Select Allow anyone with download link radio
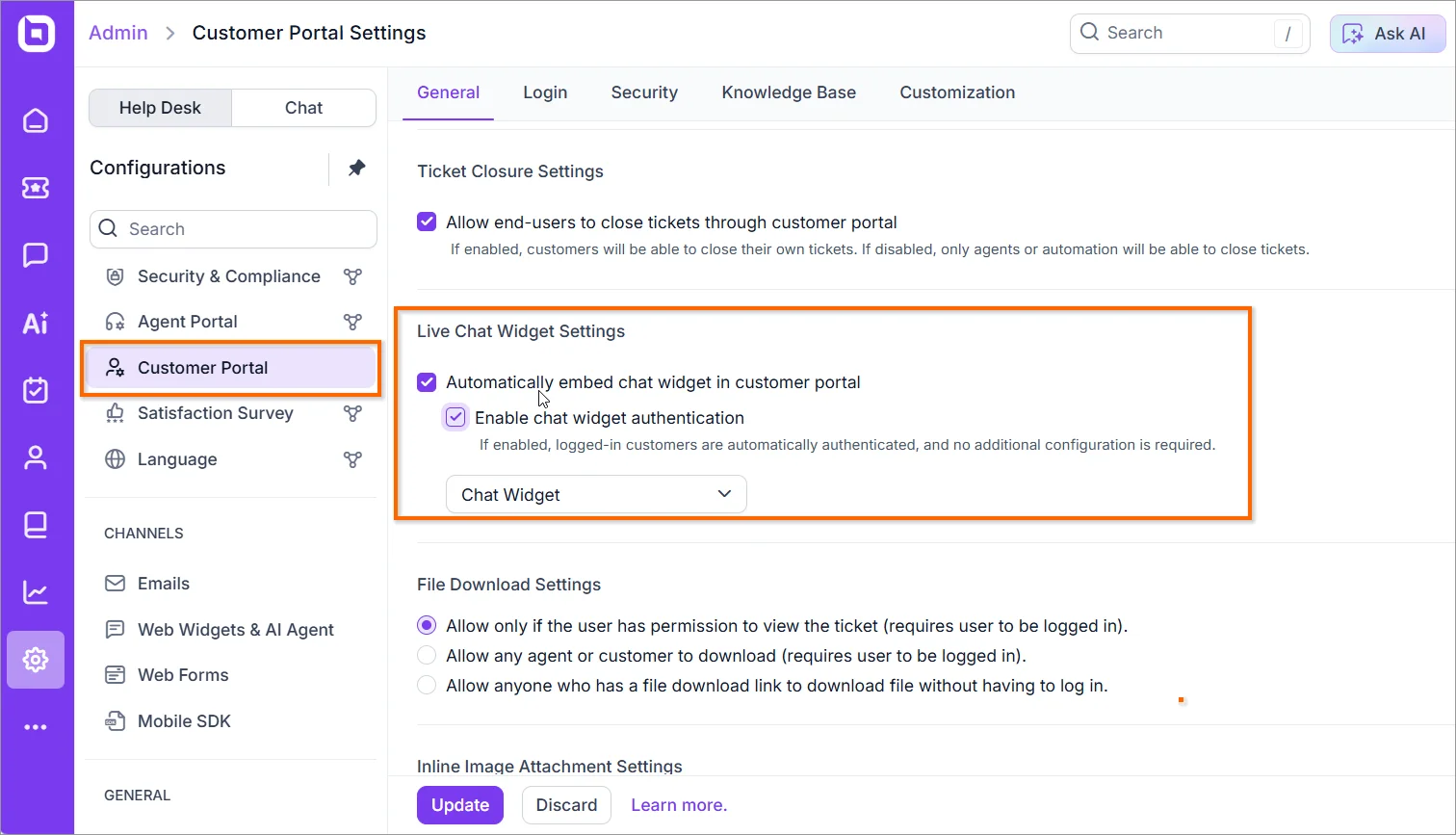 pyautogui.click(x=427, y=686)
